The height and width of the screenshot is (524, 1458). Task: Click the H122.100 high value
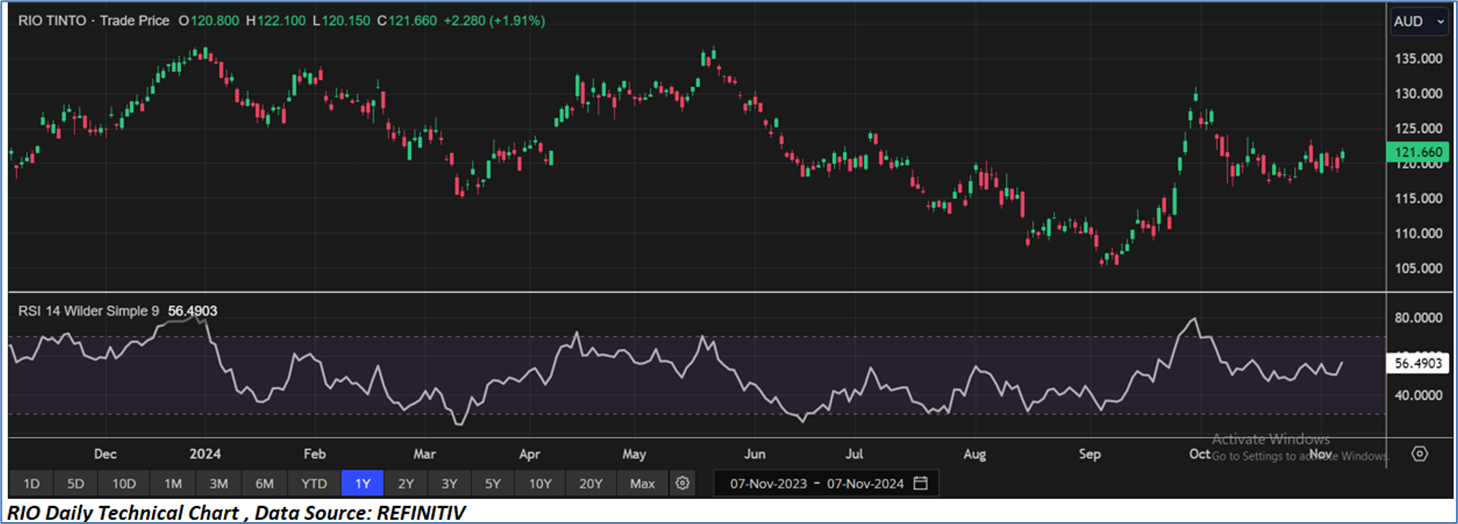pos(274,20)
